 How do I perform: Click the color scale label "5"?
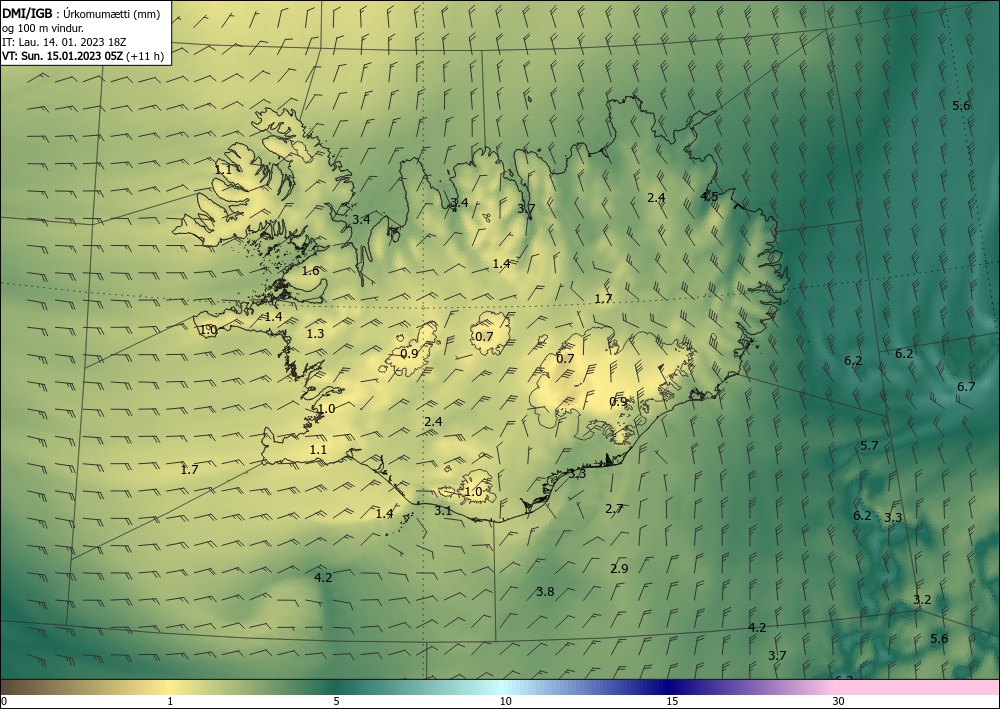click(x=336, y=702)
